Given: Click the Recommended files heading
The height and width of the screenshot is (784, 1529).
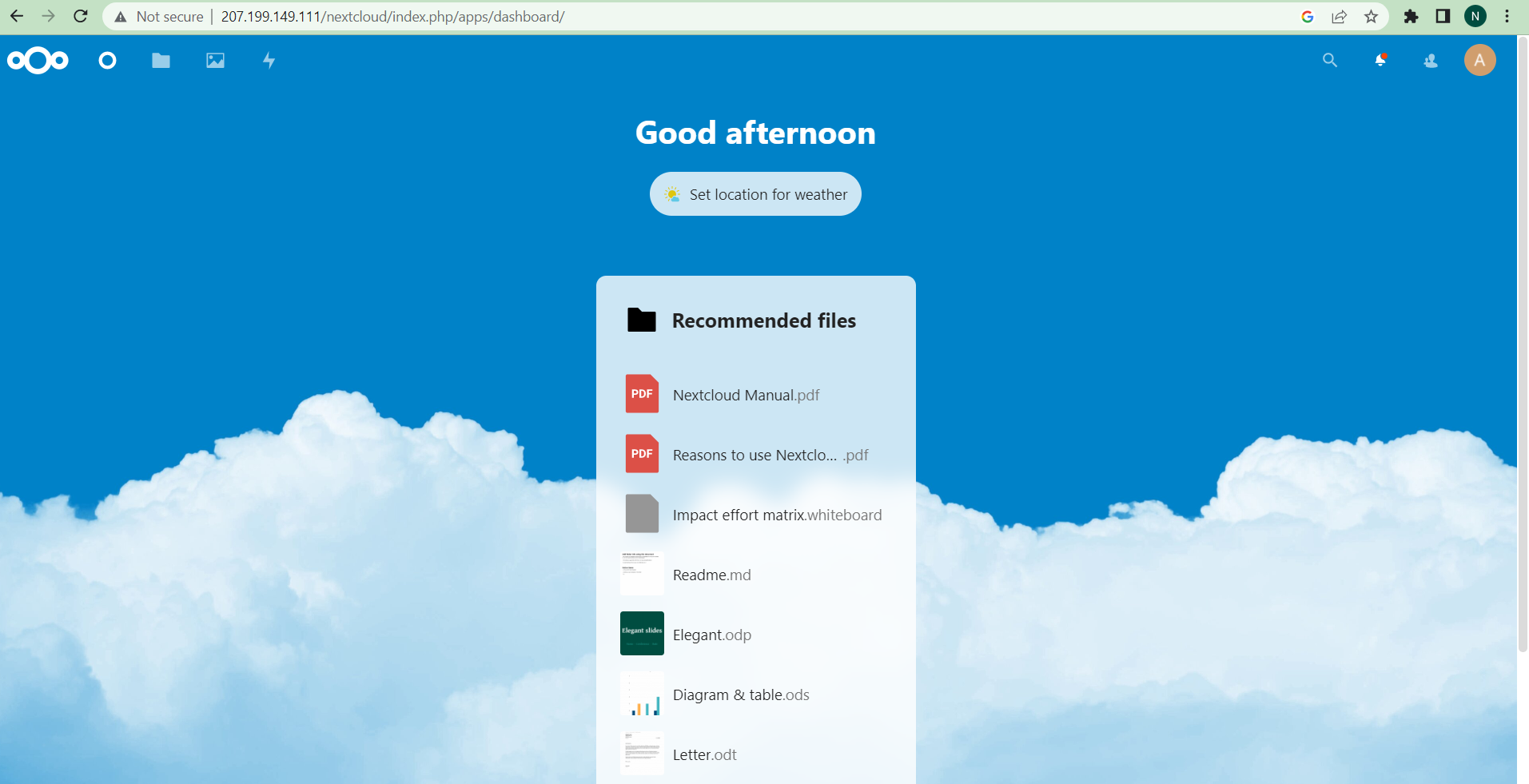Looking at the screenshot, I should pyautogui.click(x=764, y=320).
